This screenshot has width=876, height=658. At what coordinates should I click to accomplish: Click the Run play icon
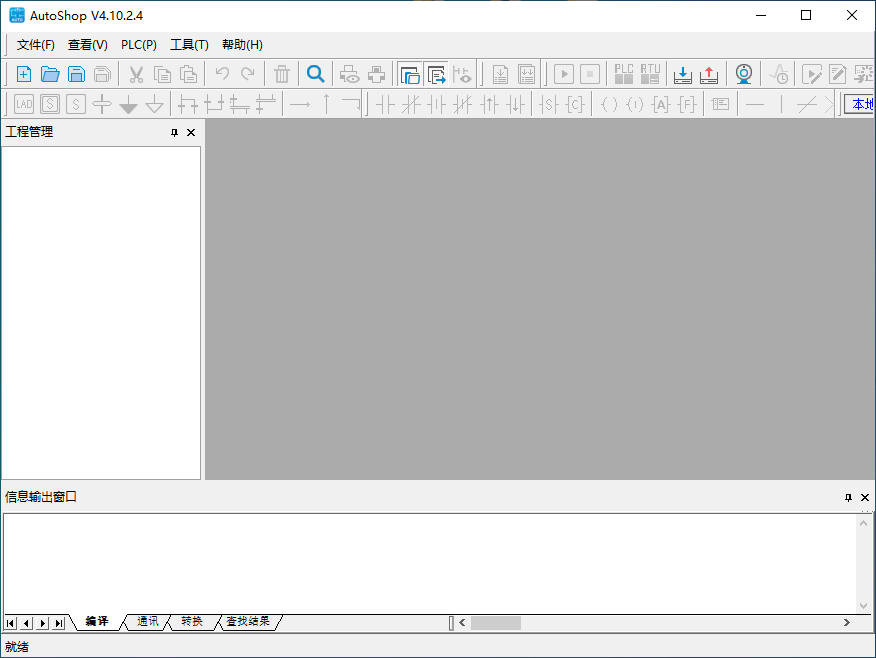(x=564, y=74)
